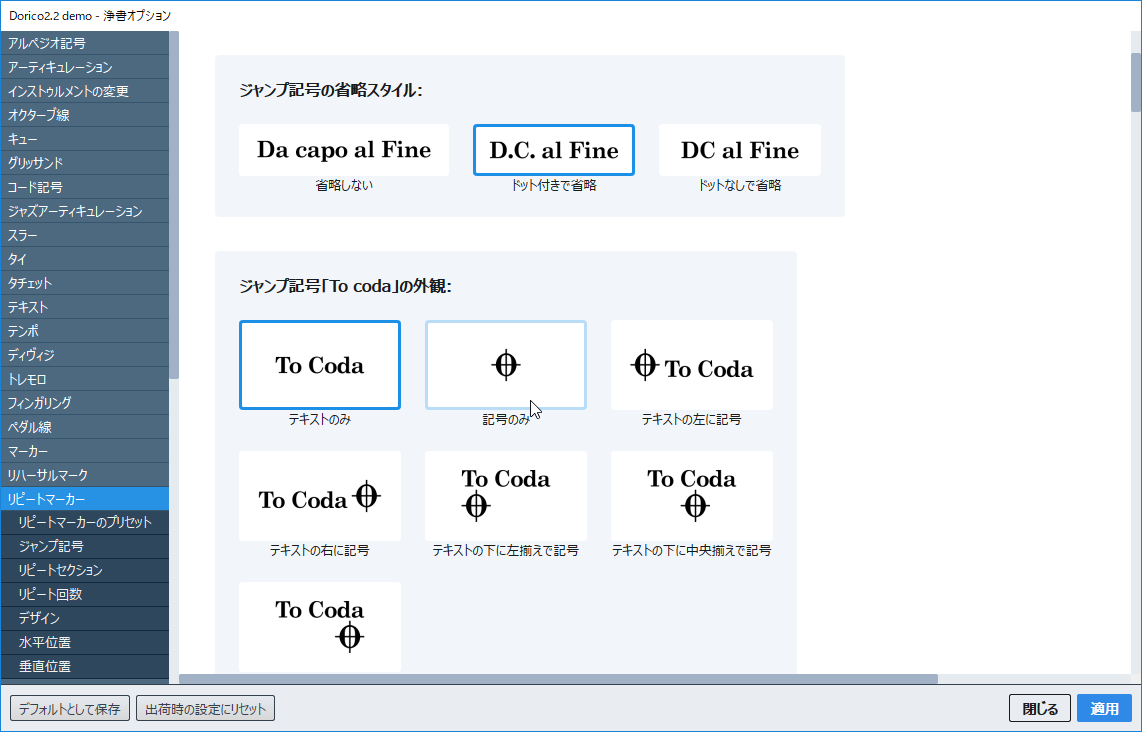Open the アルペジオ記号 category

84,43
